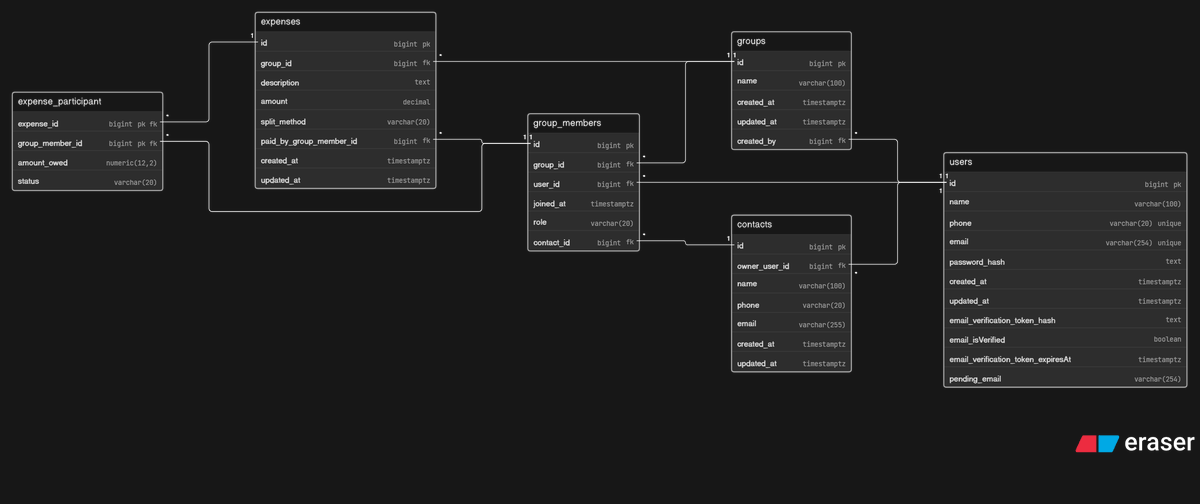
Task: Click created_at row in groups table
Action: (791, 102)
